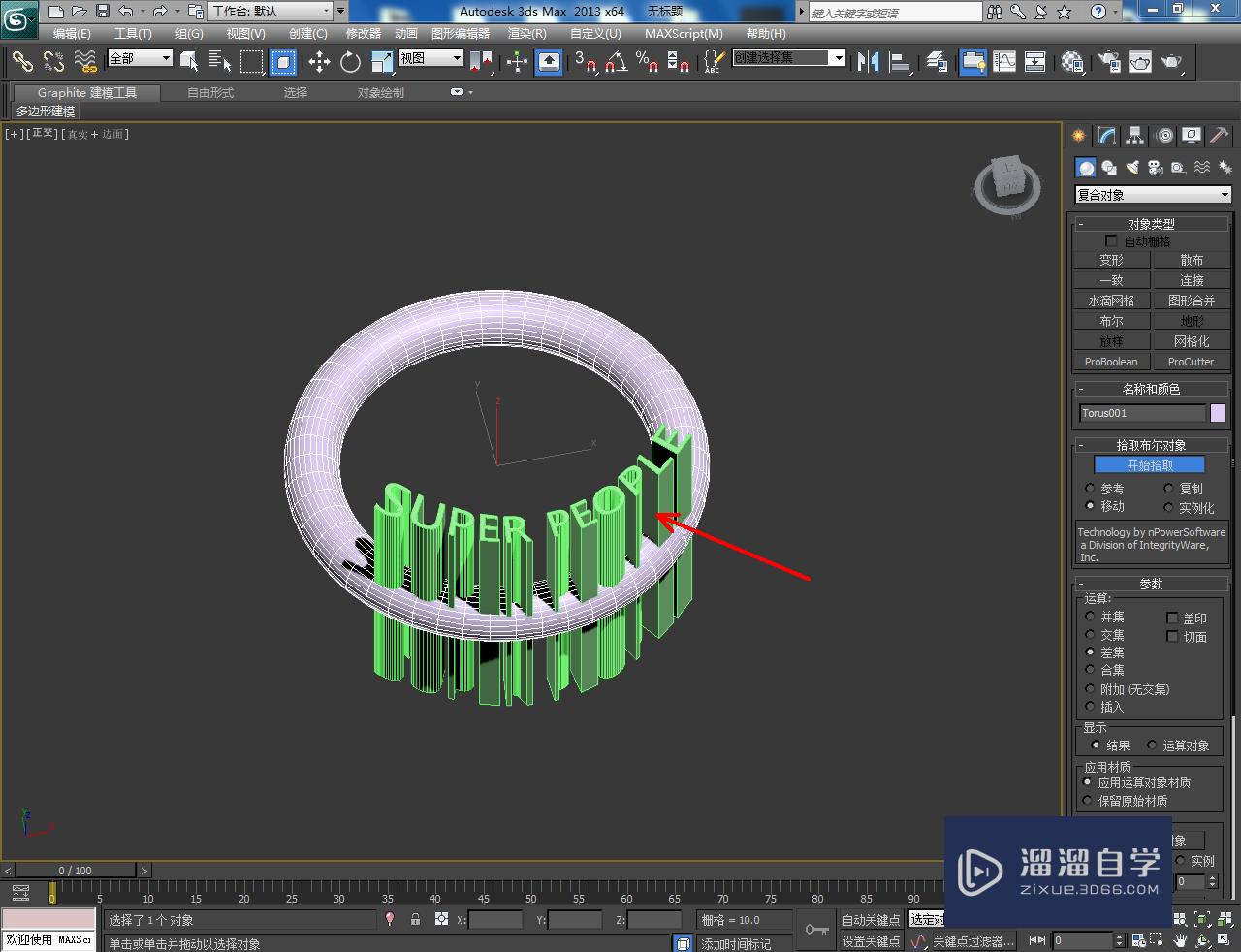Open the Select by Name list icon

220,62
